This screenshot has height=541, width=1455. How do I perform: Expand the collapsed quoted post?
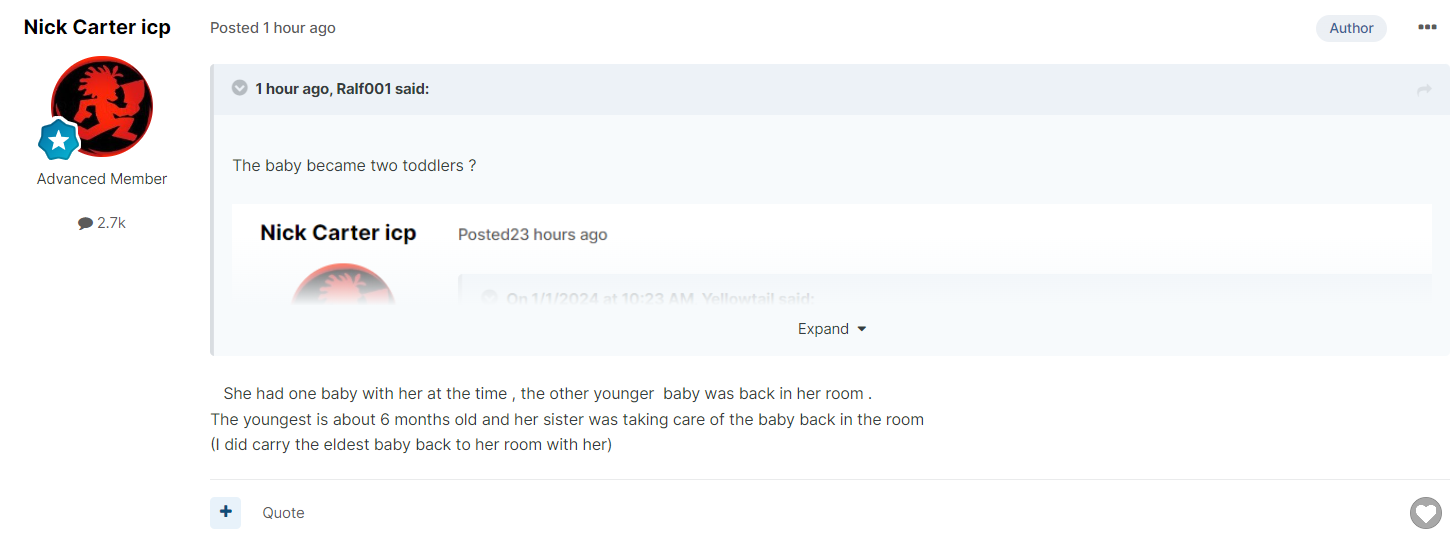pyautogui.click(x=831, y=329)
